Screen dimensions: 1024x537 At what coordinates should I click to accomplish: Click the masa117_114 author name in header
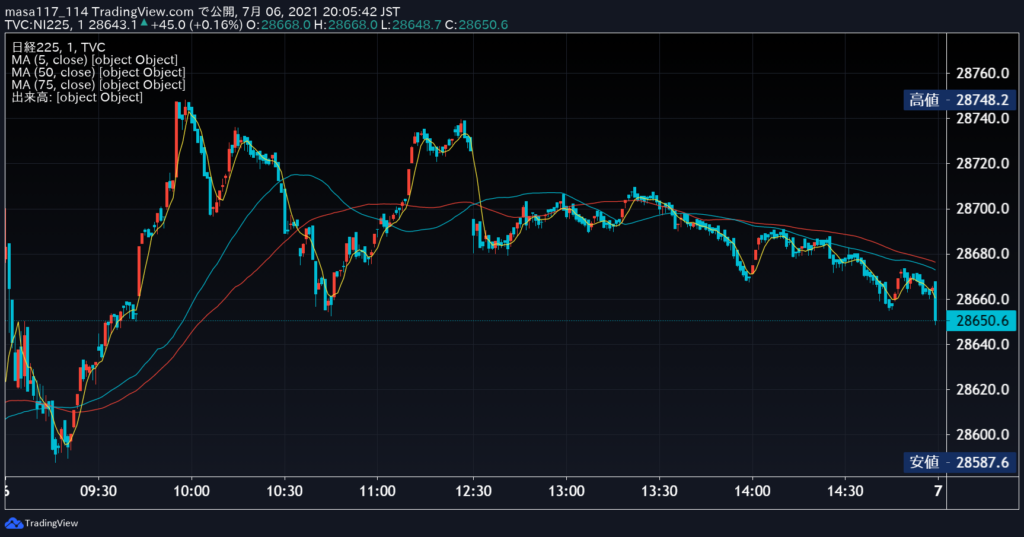click(46, 12)
